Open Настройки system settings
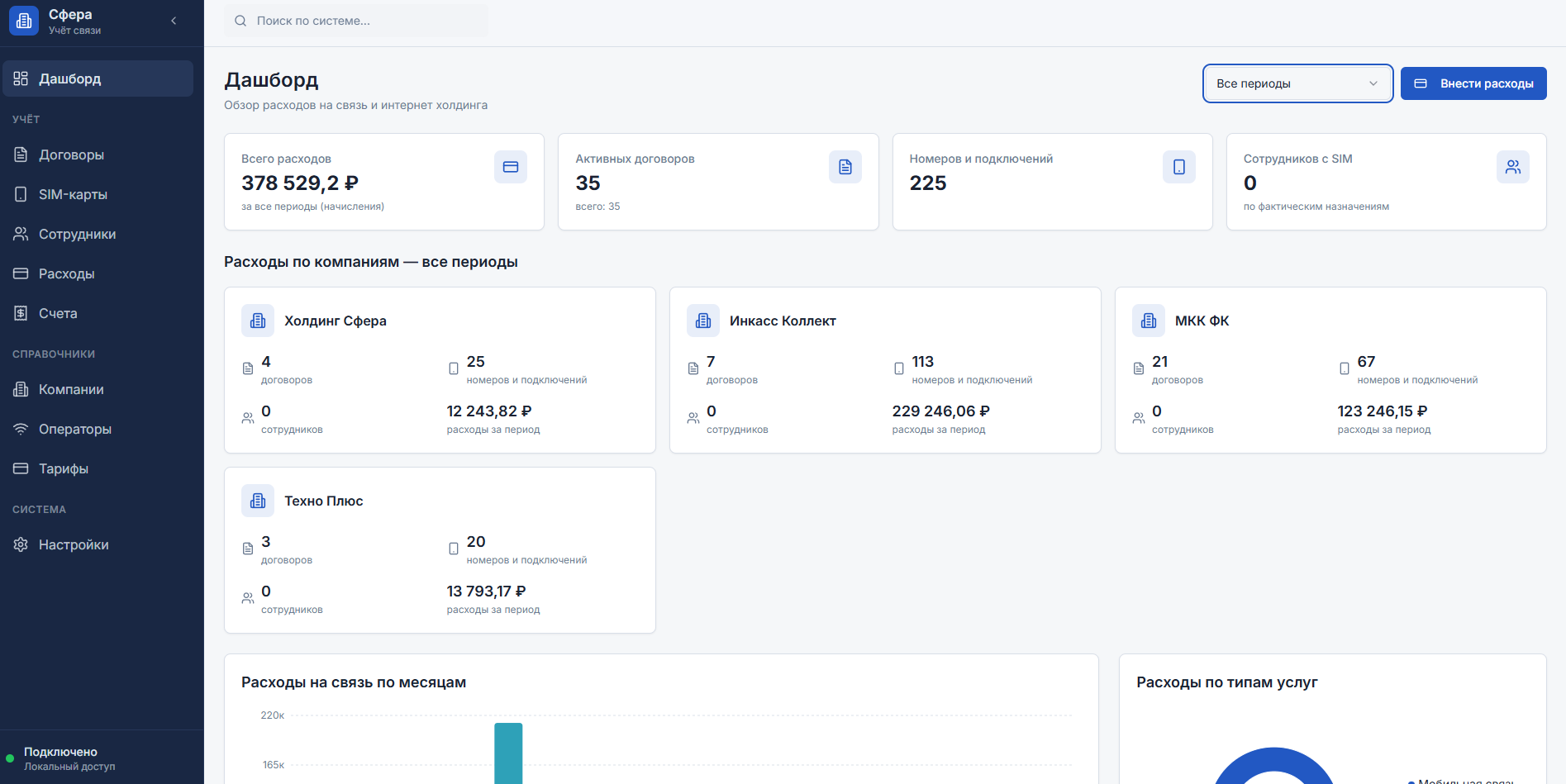Viewport: 1566px width, 784px height. pyautogui.click(x=98, y=544)
